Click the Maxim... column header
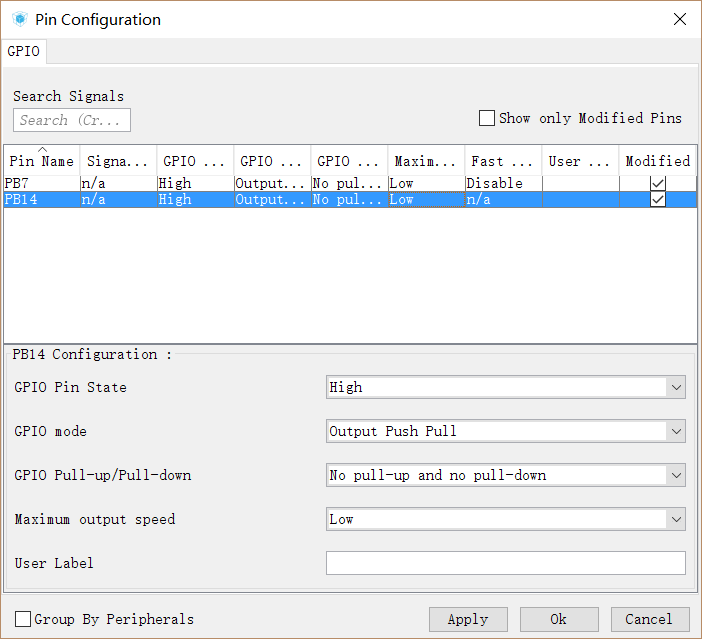Screen dimensions: 702x639 coord(426,160)
